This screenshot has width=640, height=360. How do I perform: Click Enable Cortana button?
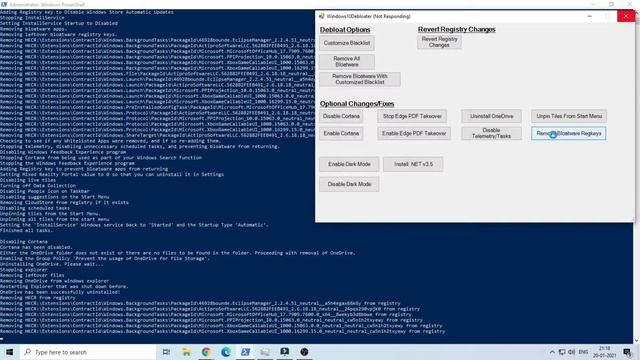[x=341, y=133]
